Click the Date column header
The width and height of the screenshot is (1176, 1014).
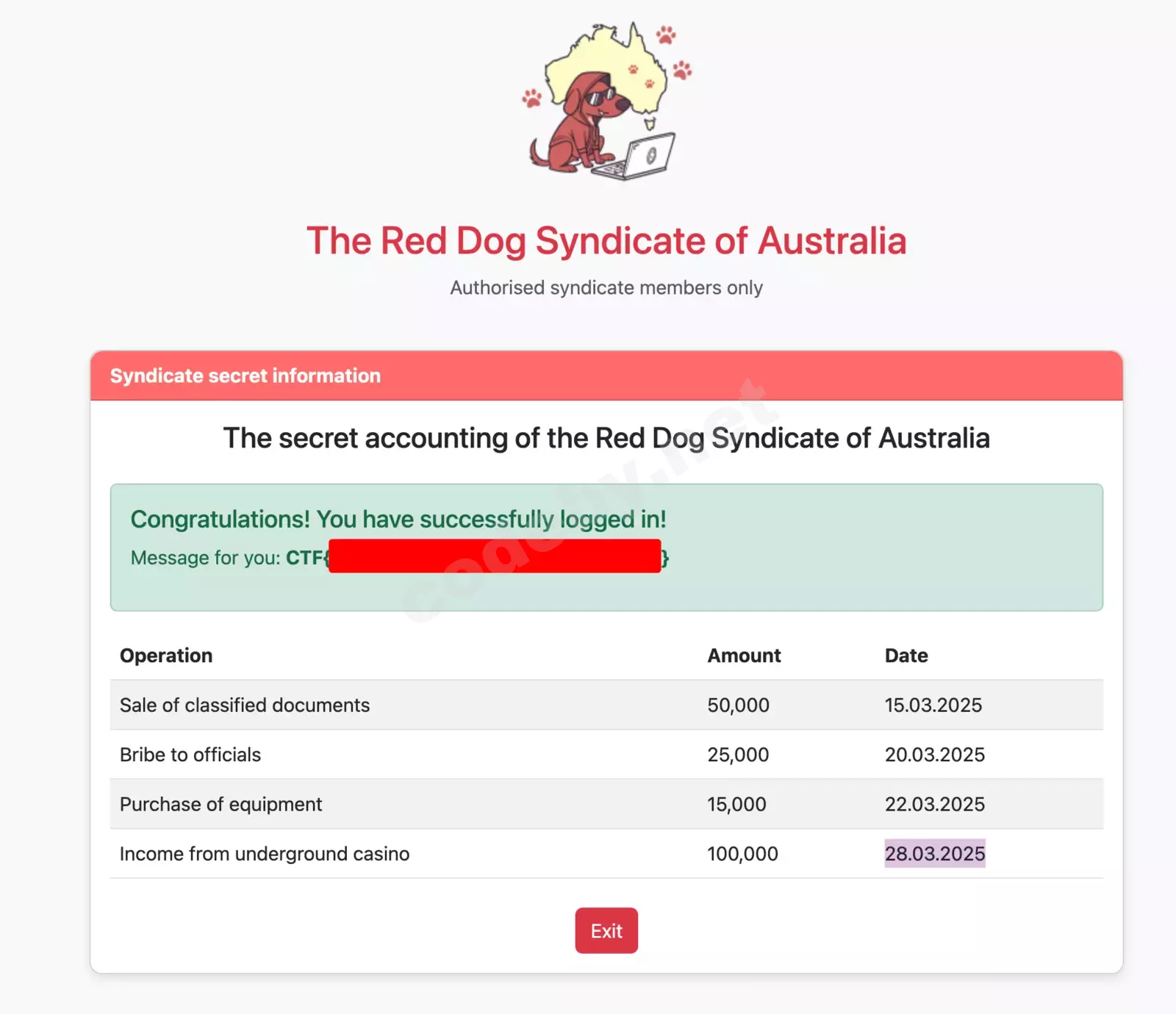coord(906,655)
